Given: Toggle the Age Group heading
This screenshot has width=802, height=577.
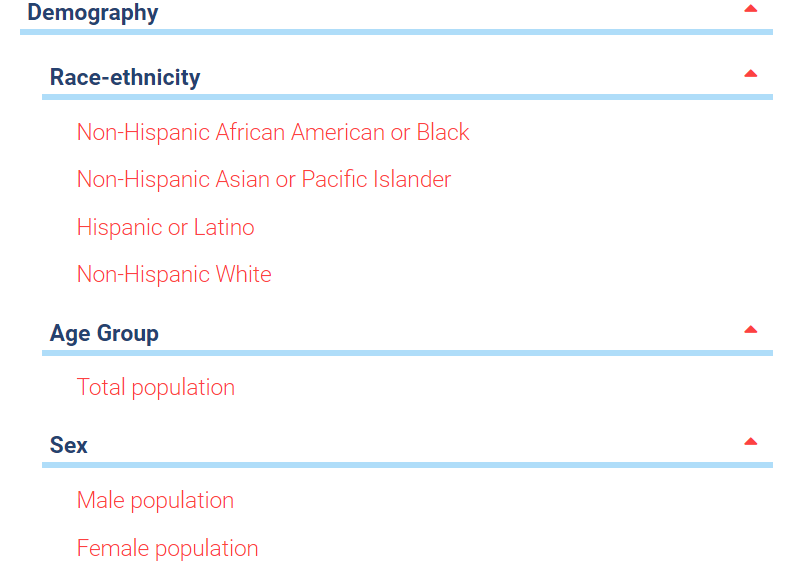Looking at the screenshot, I should [104, 333].
